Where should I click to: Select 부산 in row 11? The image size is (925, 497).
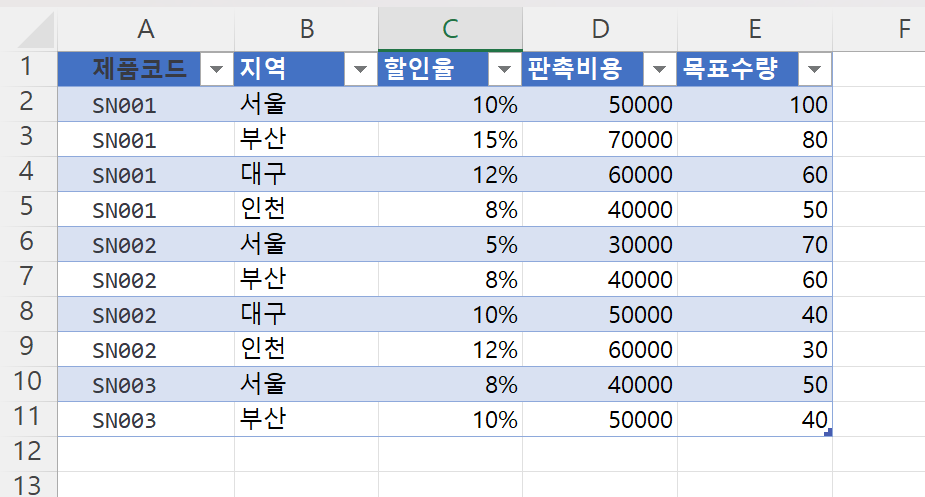306,419
